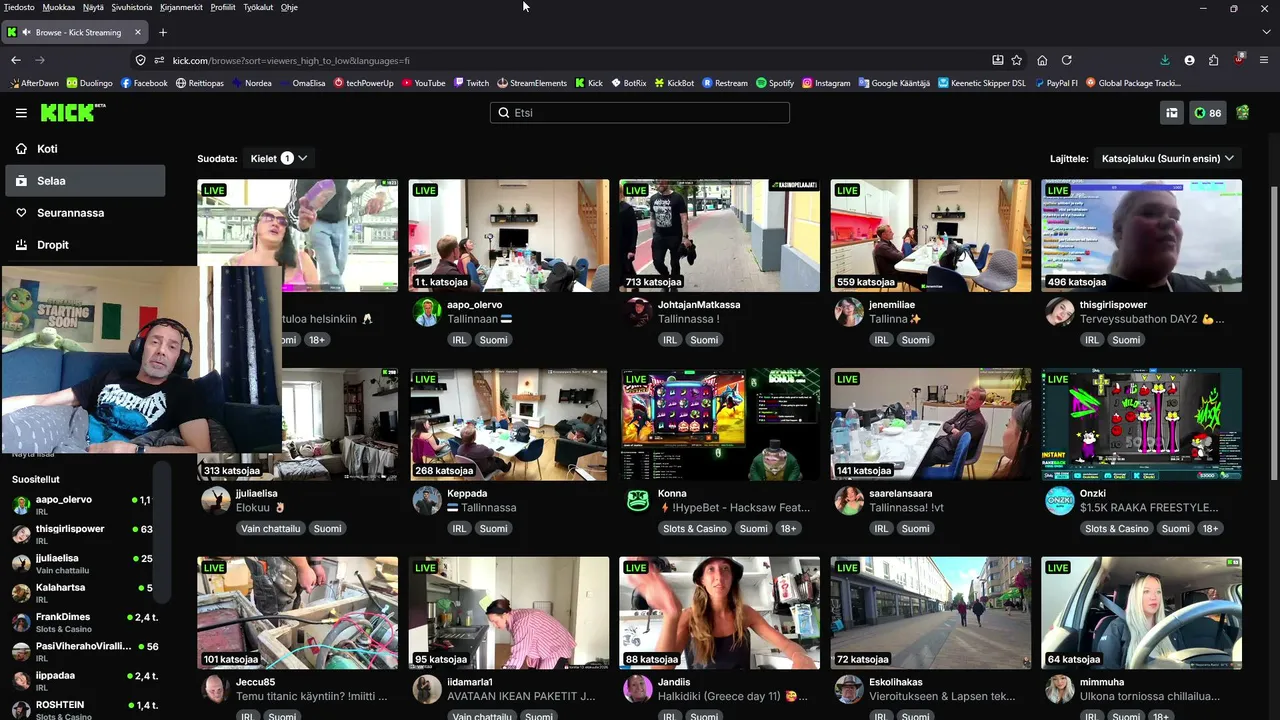Open Tiedosto menu

click(19, 7)
